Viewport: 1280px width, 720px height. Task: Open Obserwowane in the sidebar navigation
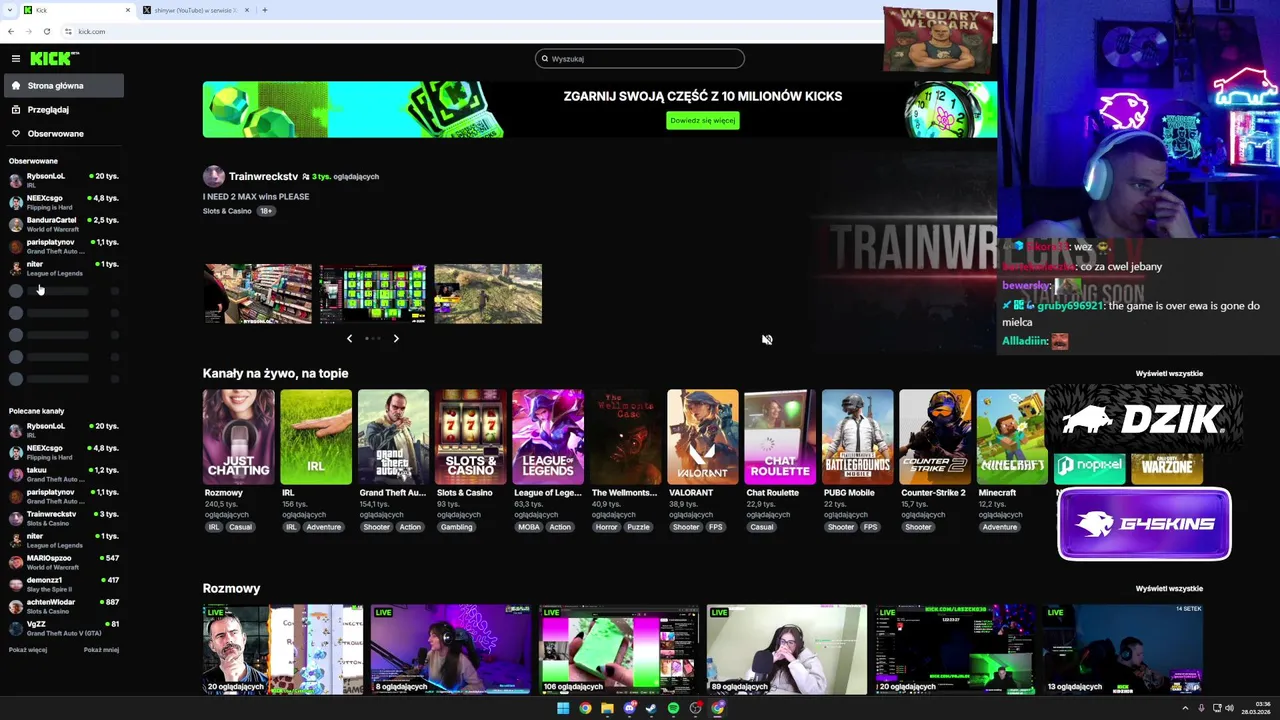click(64, 134)
